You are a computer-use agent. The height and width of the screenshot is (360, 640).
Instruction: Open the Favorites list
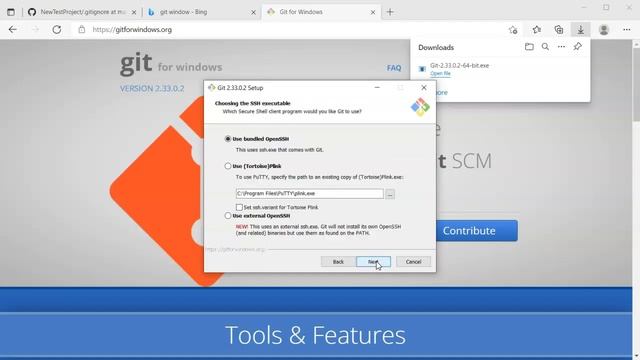(537, 29)
